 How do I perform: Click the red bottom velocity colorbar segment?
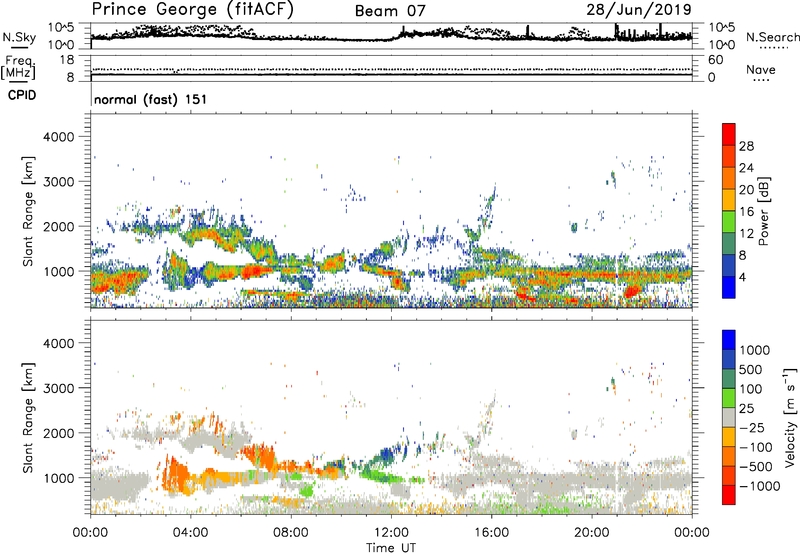(729, 495)
